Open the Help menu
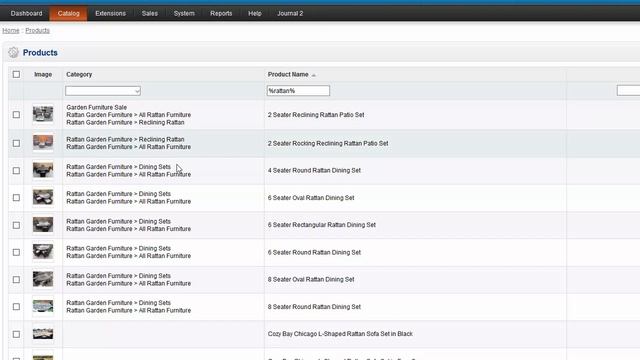Screen dimensions: 640x360 [255, 13]
